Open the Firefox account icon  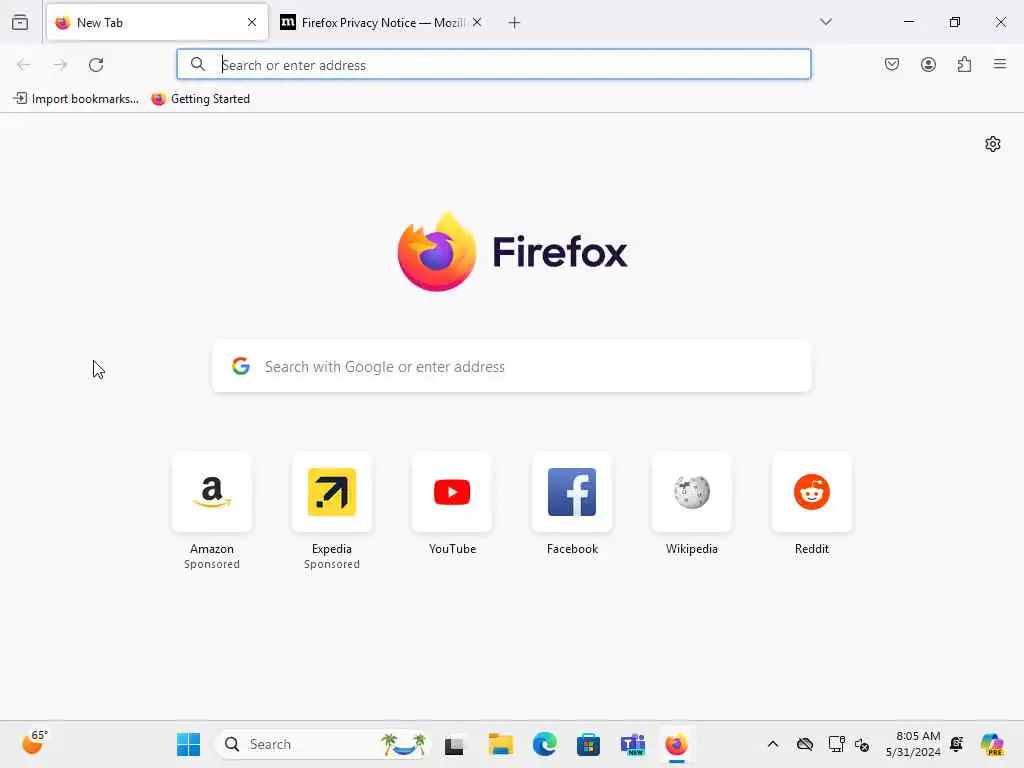click(x=928, y=64)
